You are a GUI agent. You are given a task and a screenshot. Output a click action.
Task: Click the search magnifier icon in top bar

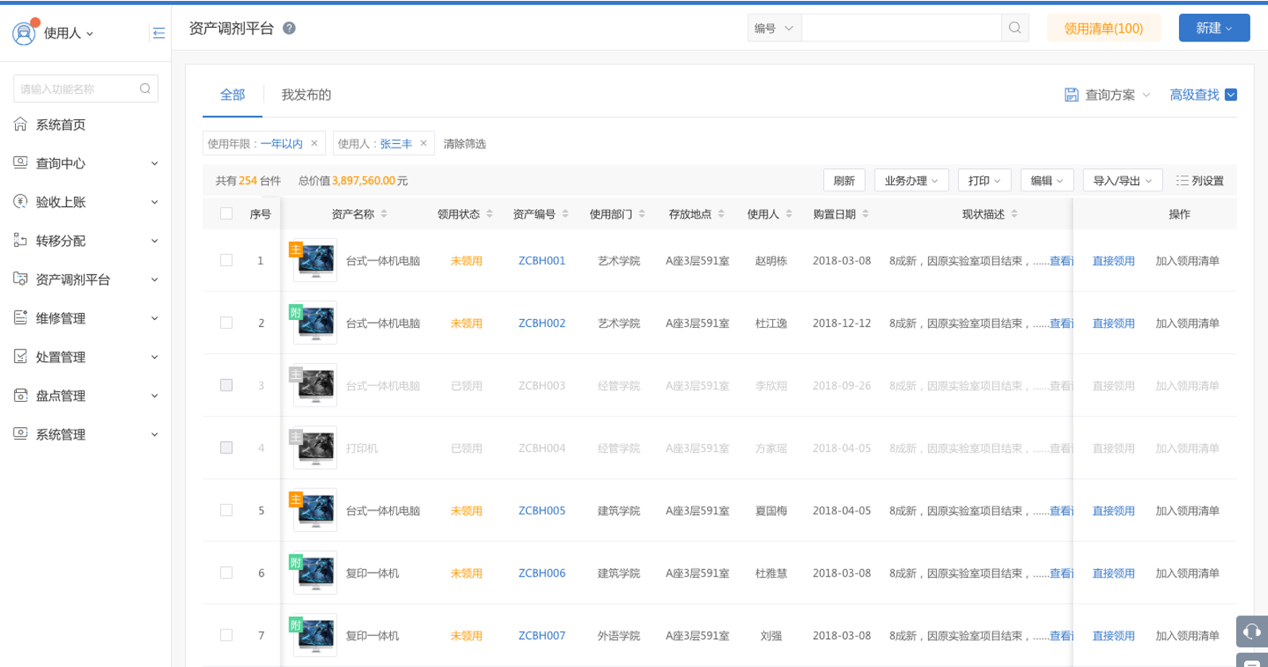(x=1015, y=28)
